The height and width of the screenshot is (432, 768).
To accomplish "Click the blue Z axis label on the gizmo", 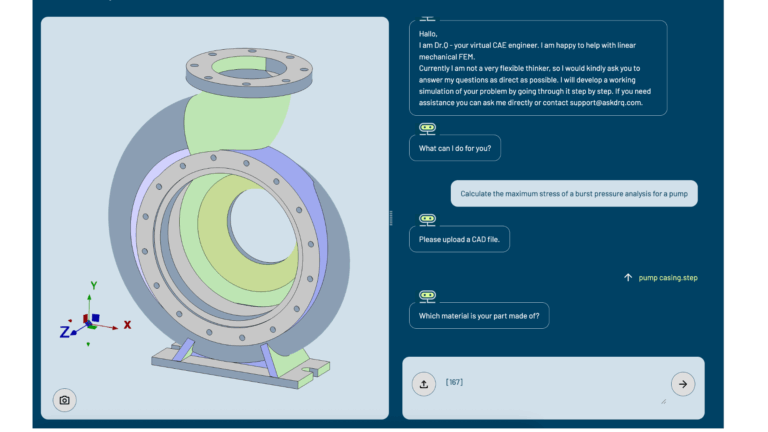I will point(64,332).
